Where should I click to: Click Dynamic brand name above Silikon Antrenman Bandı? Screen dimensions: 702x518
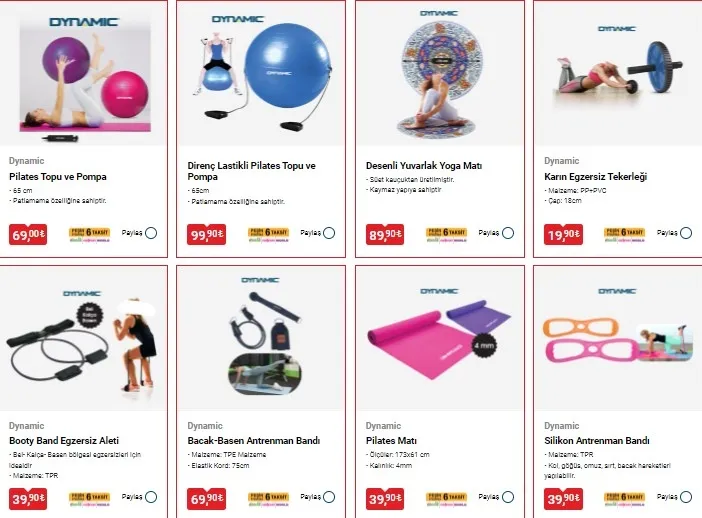click(x=561, y=426)
